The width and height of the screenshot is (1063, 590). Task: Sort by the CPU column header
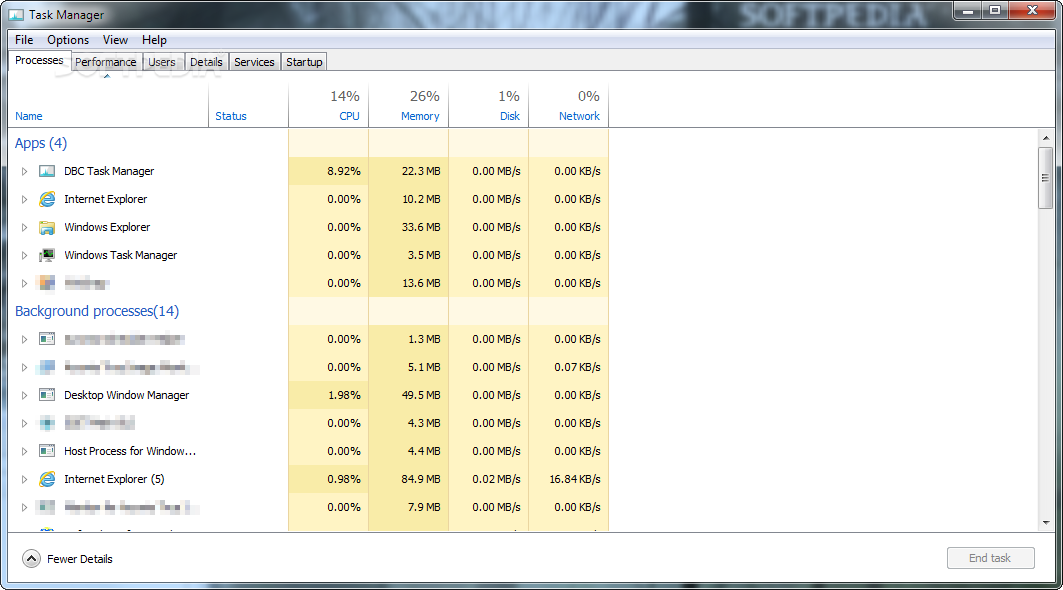[x=349, y=116]
